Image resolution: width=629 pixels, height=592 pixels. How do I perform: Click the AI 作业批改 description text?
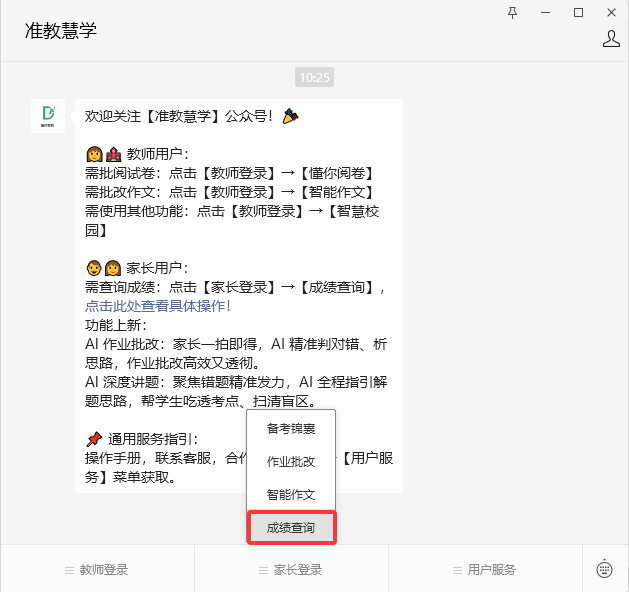(x=236, y=353)
